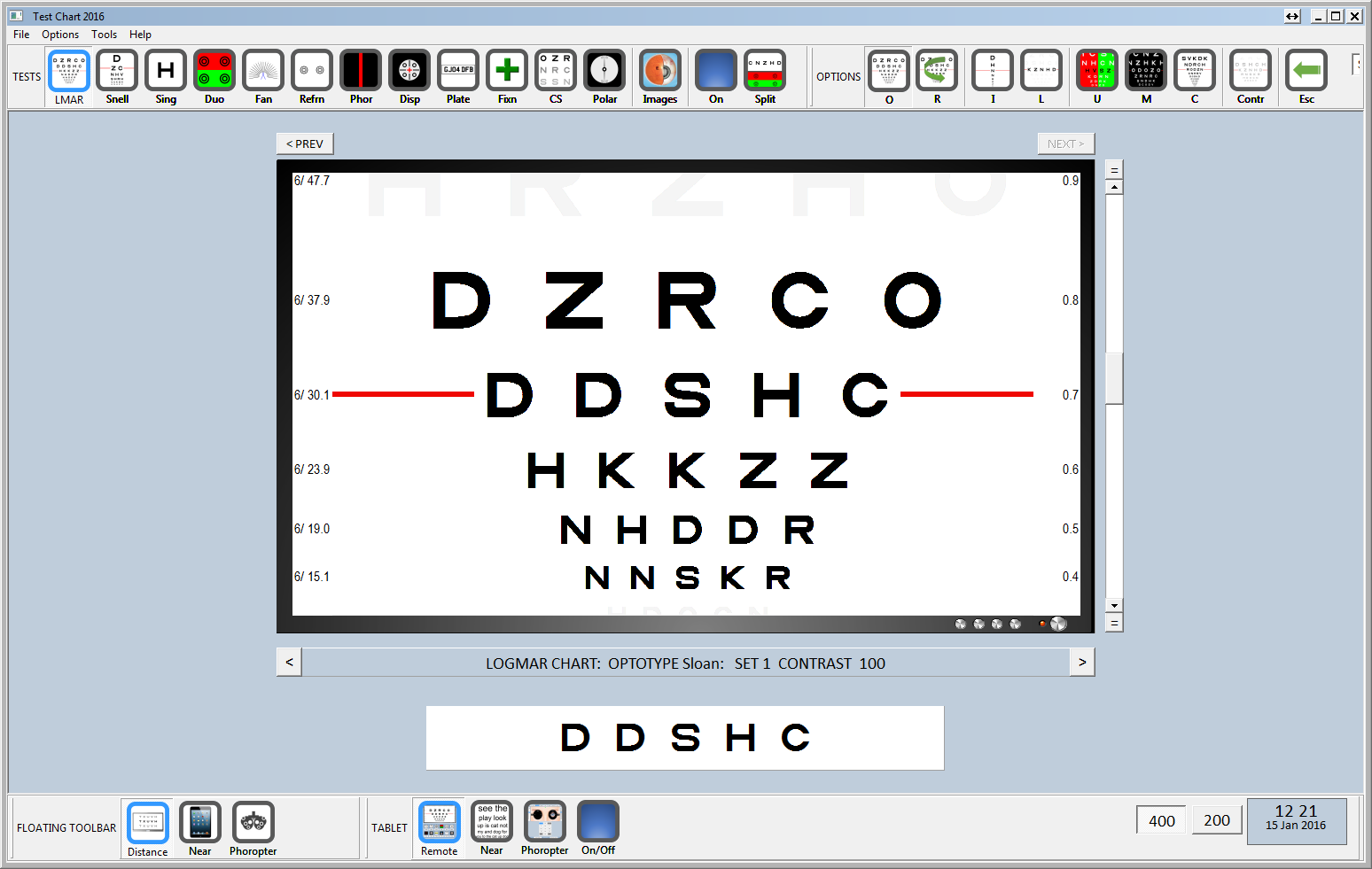
Task: Open the Phoria test icon
Action: (361, 71)
